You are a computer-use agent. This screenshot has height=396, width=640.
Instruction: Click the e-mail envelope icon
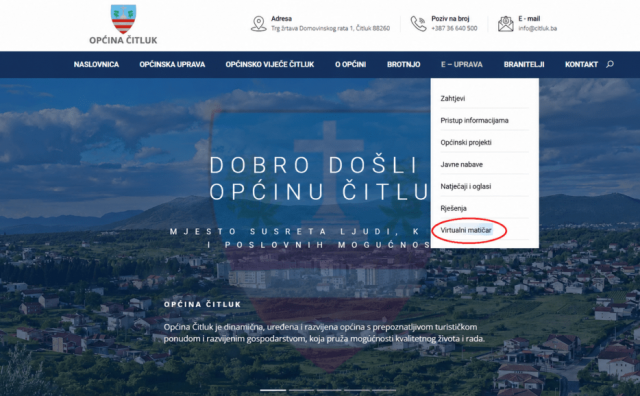coord(506,24)
